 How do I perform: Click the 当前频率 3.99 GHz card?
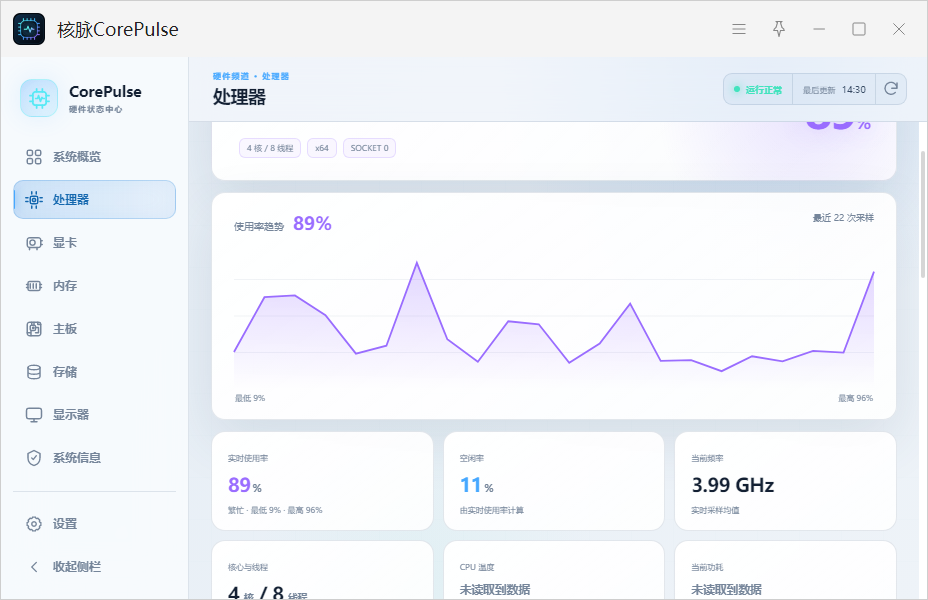(x=785, y=481)
